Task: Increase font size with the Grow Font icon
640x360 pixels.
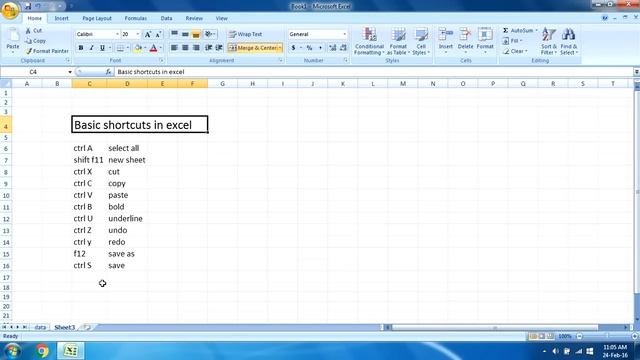Action: click(148, 34)
